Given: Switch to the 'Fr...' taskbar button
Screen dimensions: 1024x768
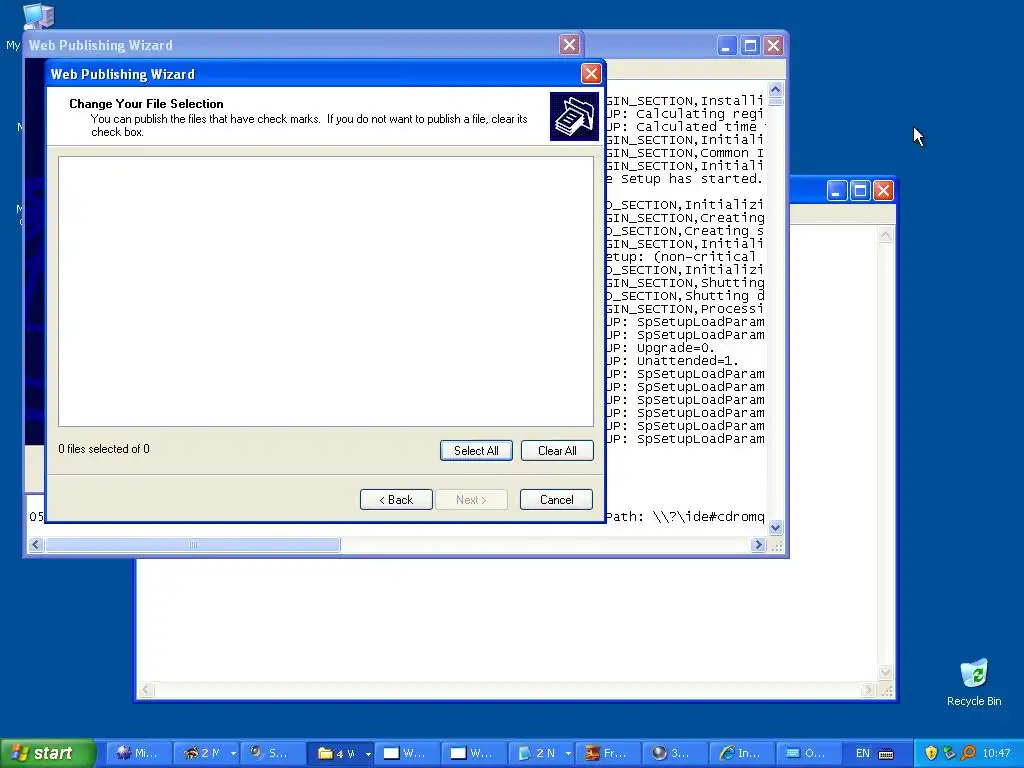Looking at the screenshot, I should (x=609, y=753).
